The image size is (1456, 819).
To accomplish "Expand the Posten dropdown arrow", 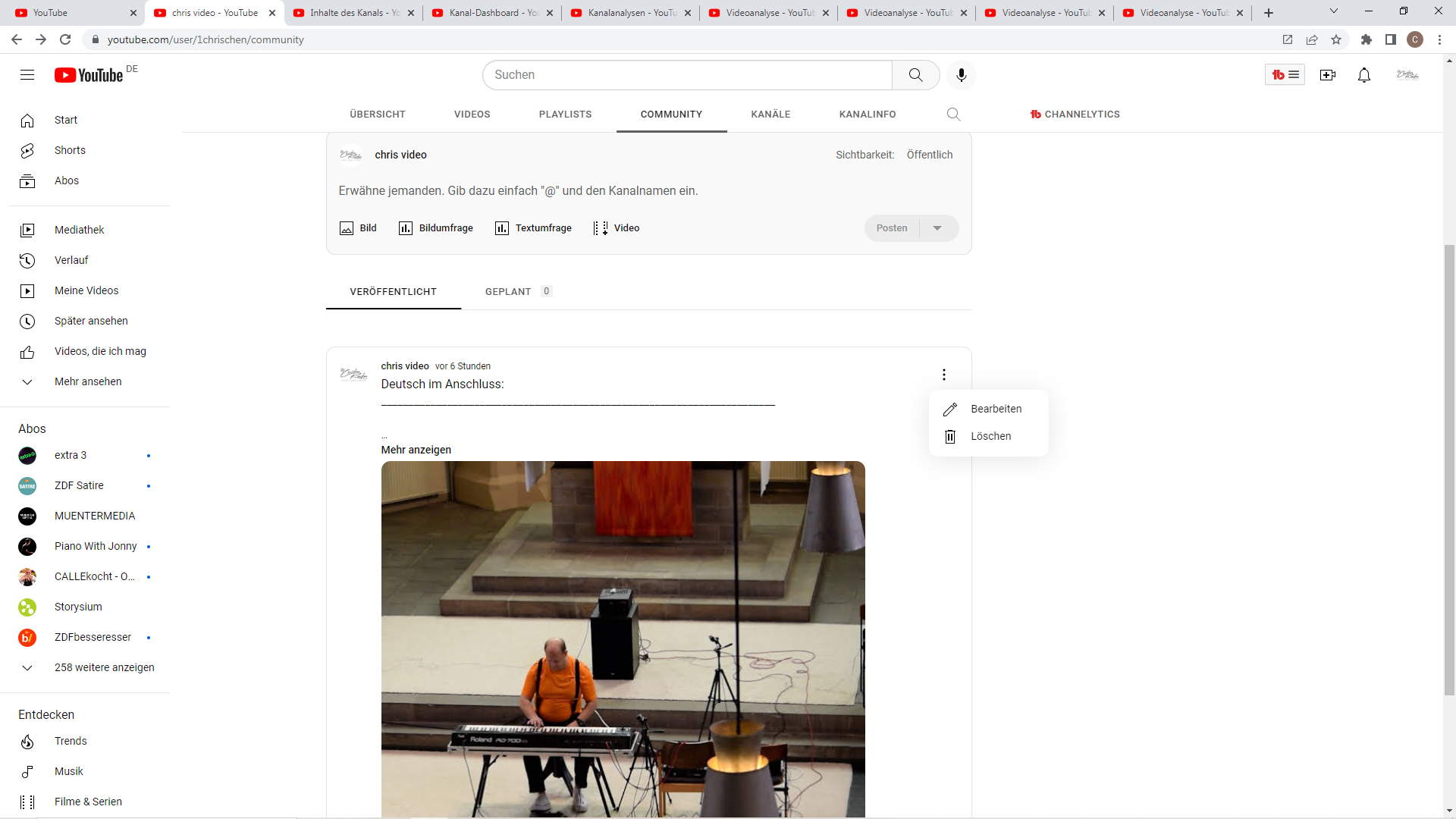I will click(937, 228).
